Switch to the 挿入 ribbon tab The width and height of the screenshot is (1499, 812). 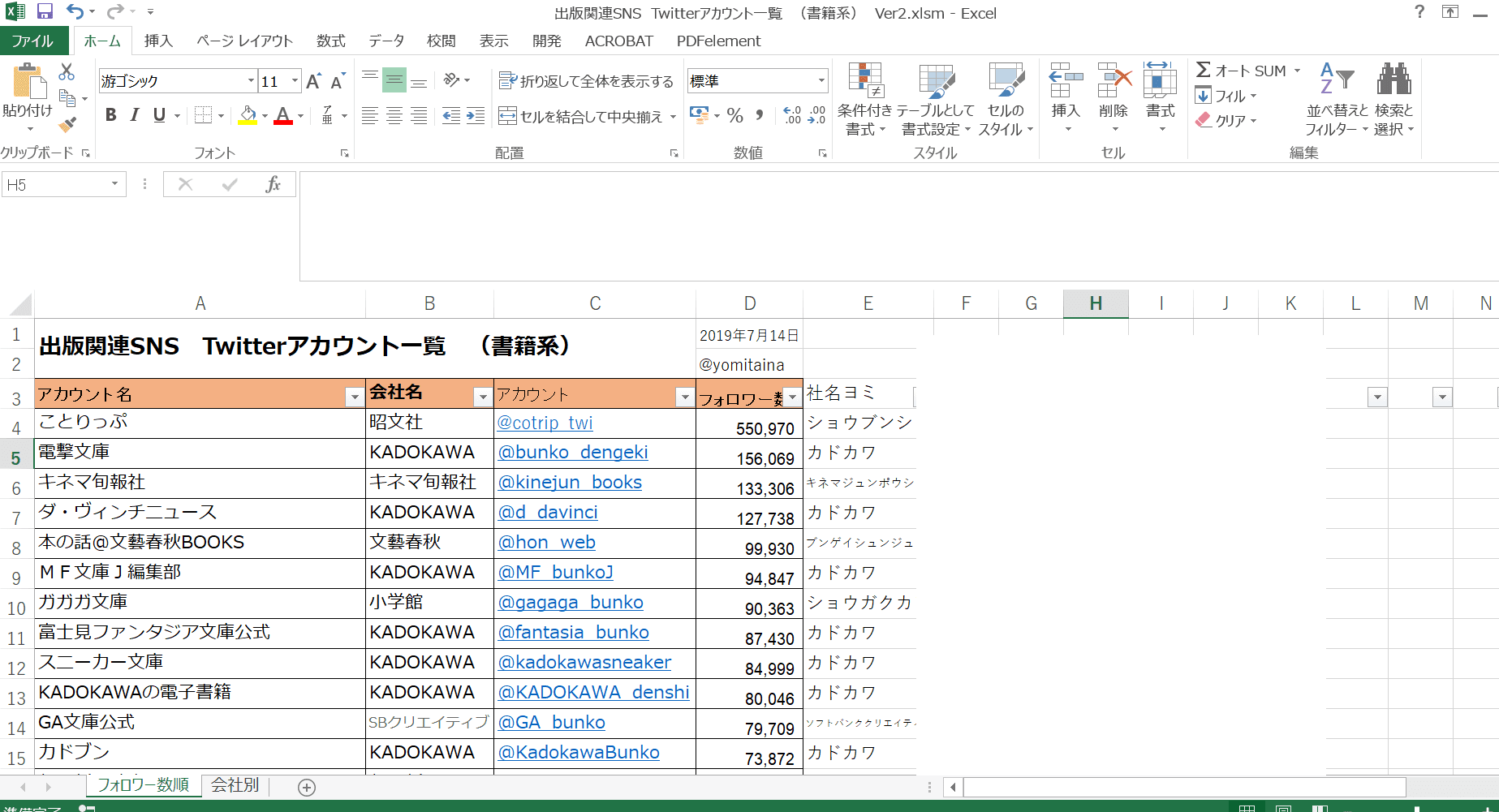click(x=158, y=41)
